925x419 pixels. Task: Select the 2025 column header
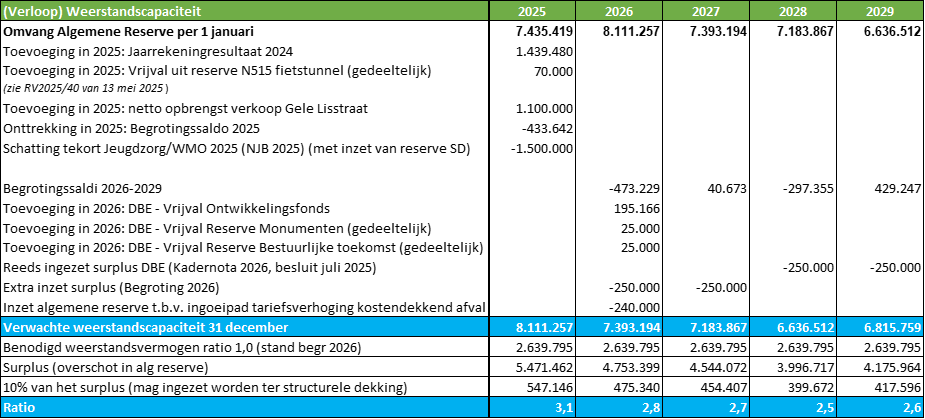532,10
